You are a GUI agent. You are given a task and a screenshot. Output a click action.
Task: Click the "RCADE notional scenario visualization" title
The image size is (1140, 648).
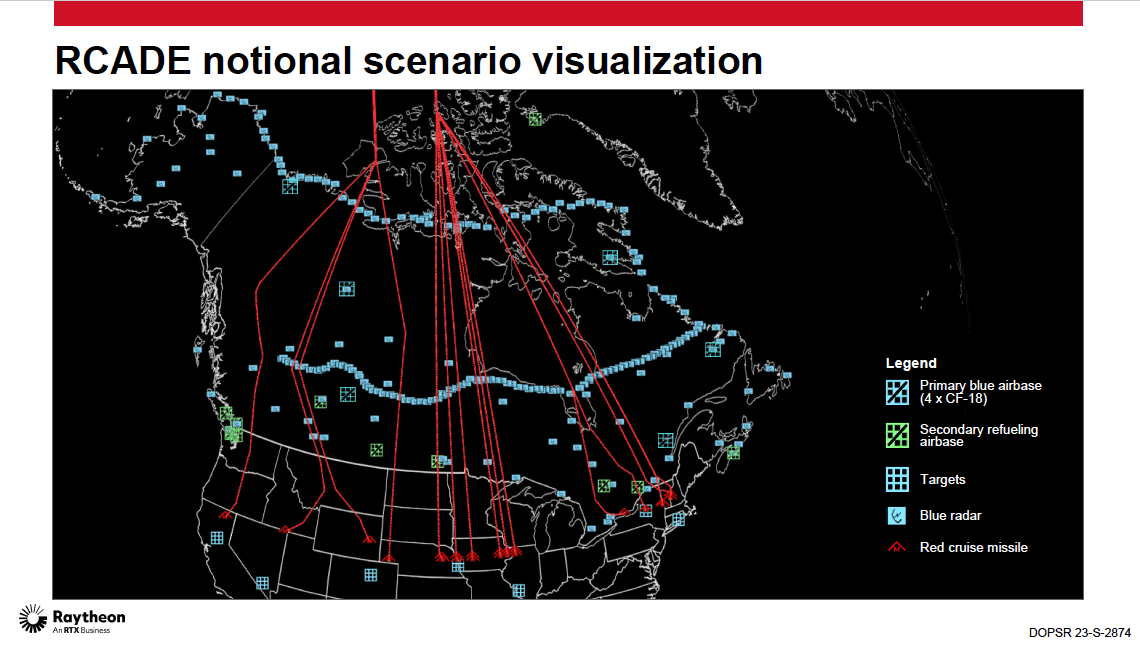(x=408, y=61)
